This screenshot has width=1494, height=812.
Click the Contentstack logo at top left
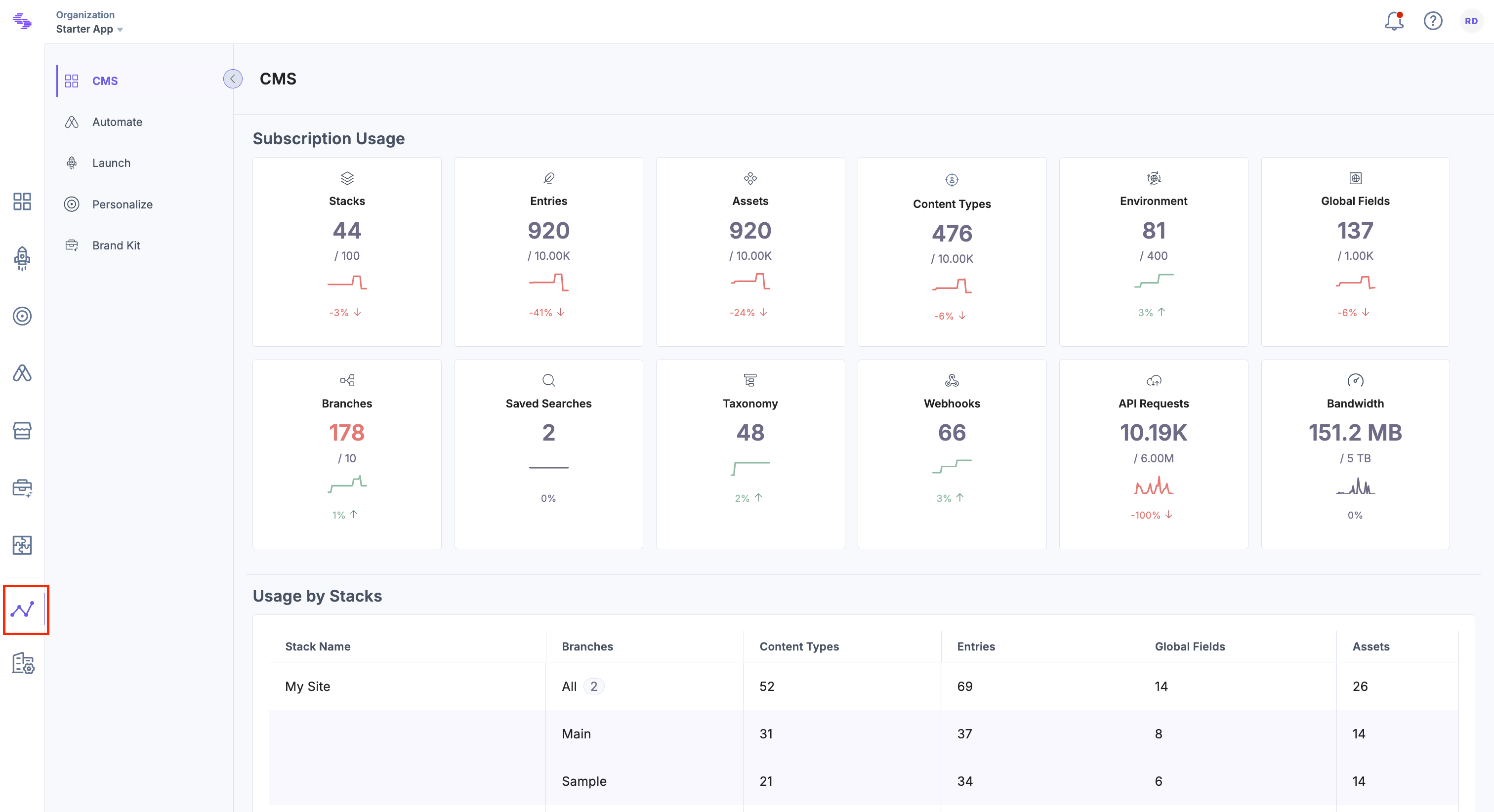coord(22,21)
